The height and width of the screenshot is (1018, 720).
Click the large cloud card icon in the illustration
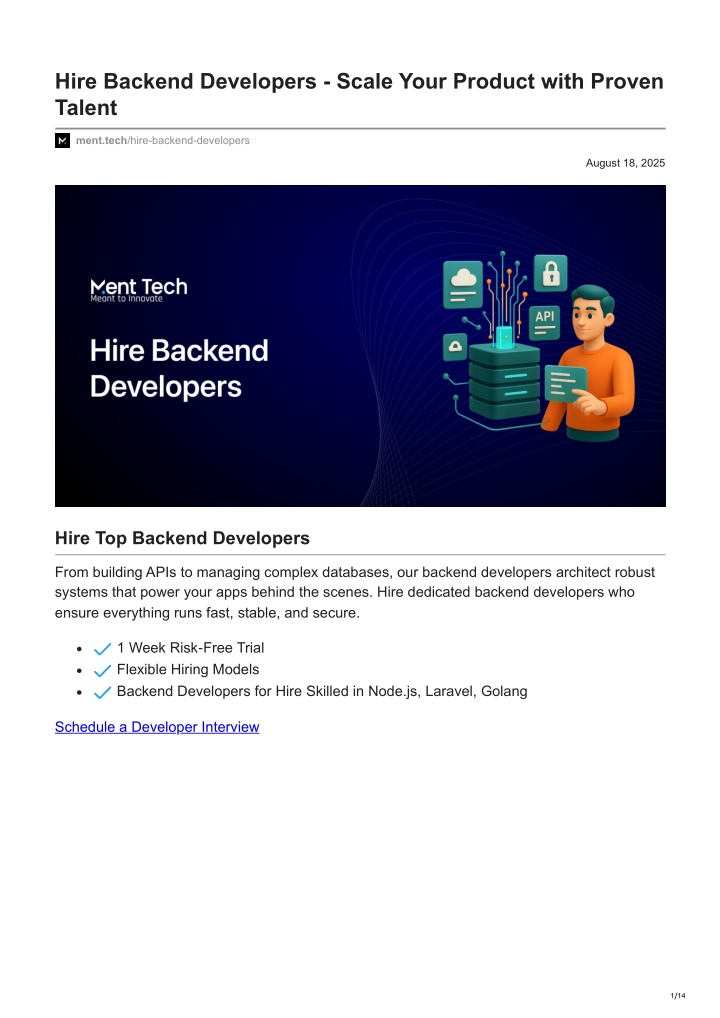pyautogui.click(x=463, y=284)
